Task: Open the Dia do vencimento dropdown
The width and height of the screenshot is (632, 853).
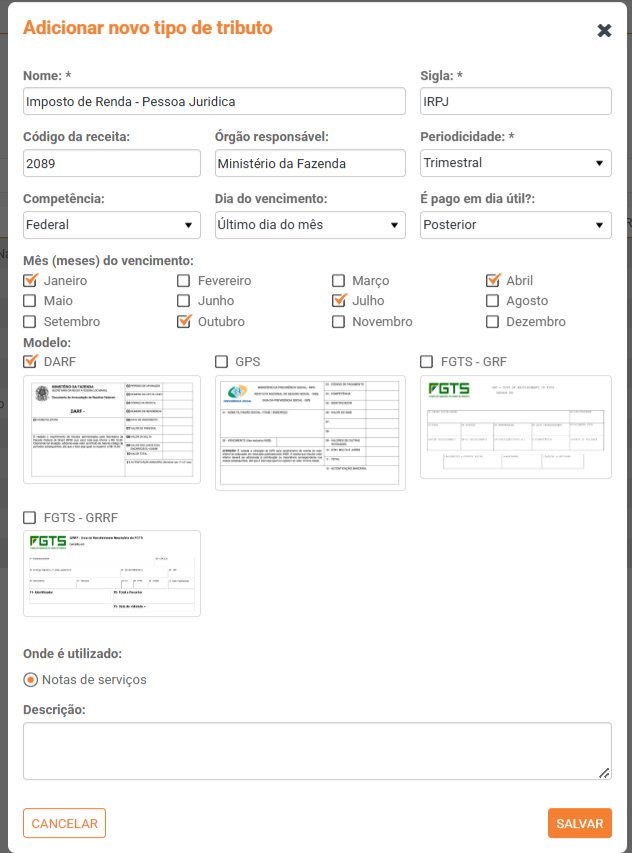Action: 310,225
